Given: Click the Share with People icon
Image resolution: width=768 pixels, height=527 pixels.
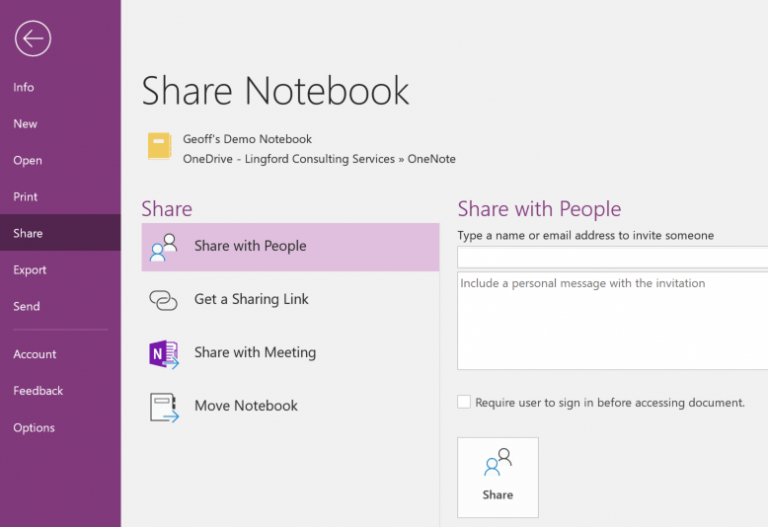Looking at the screenshot, I should (164, 247).
